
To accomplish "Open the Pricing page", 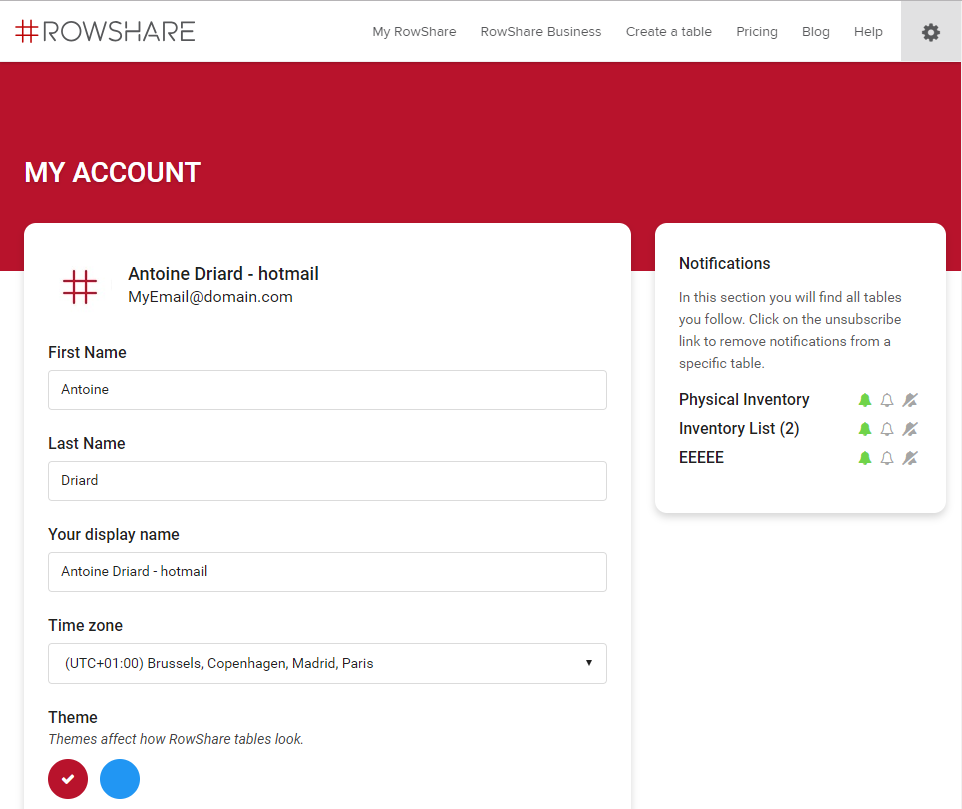I will pos(756,32).
